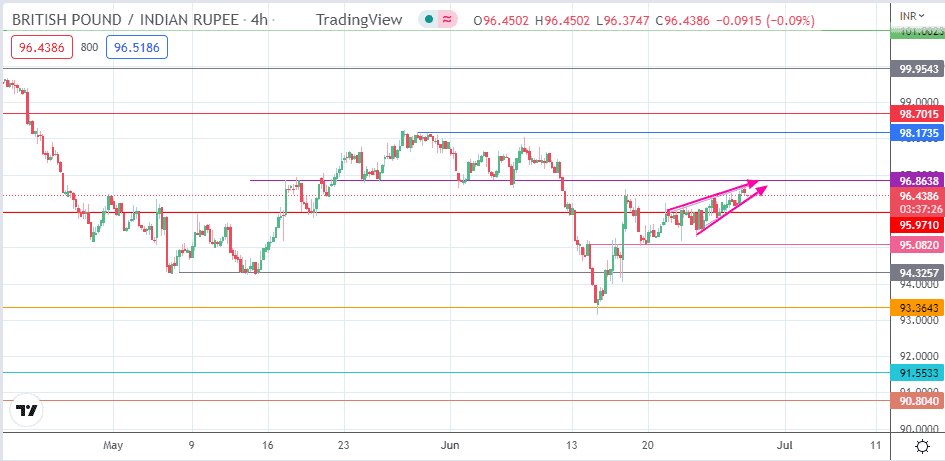Click the 23 date label on time axis
The width and height of the screenshot is (945, 461).
pyautogui.click(x=344, y=446)
